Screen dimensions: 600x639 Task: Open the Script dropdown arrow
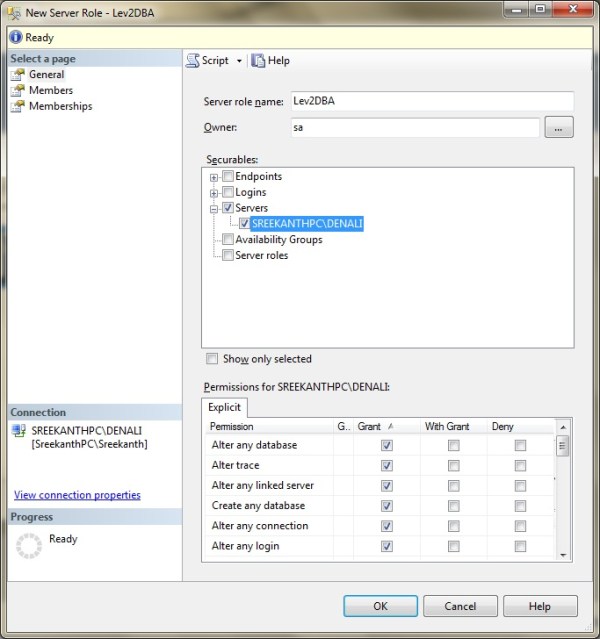click(239, 61)
